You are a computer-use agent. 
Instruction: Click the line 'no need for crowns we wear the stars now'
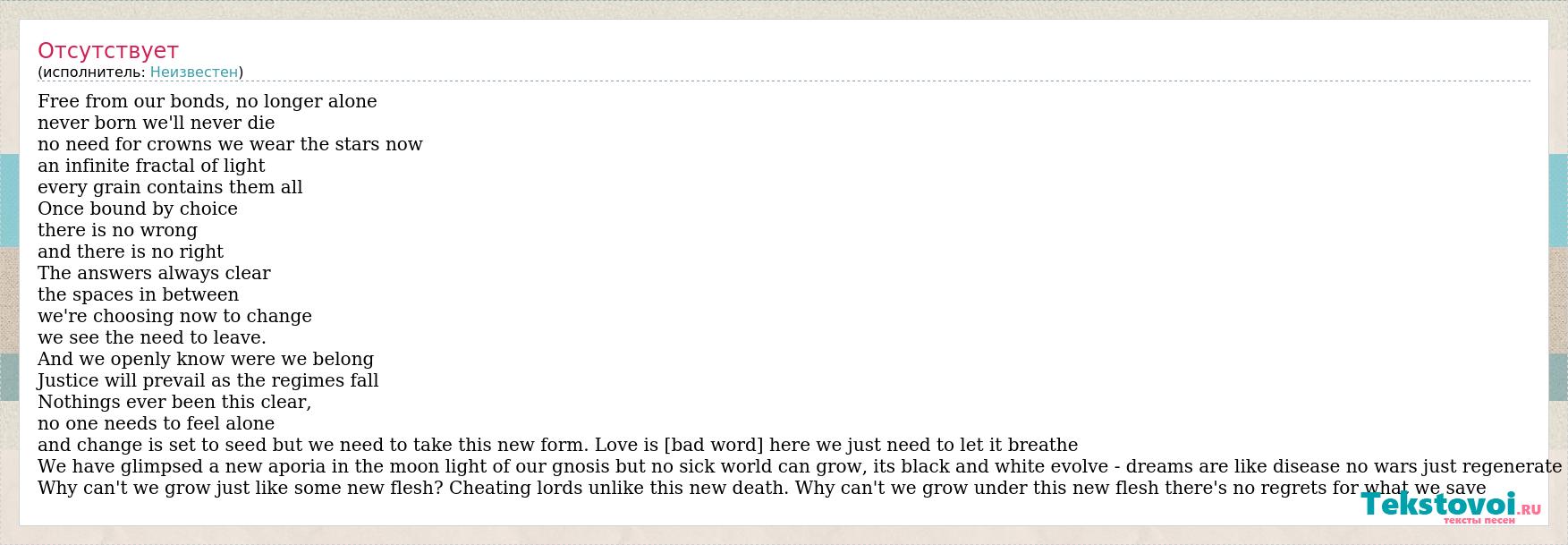tap(230, 144)
